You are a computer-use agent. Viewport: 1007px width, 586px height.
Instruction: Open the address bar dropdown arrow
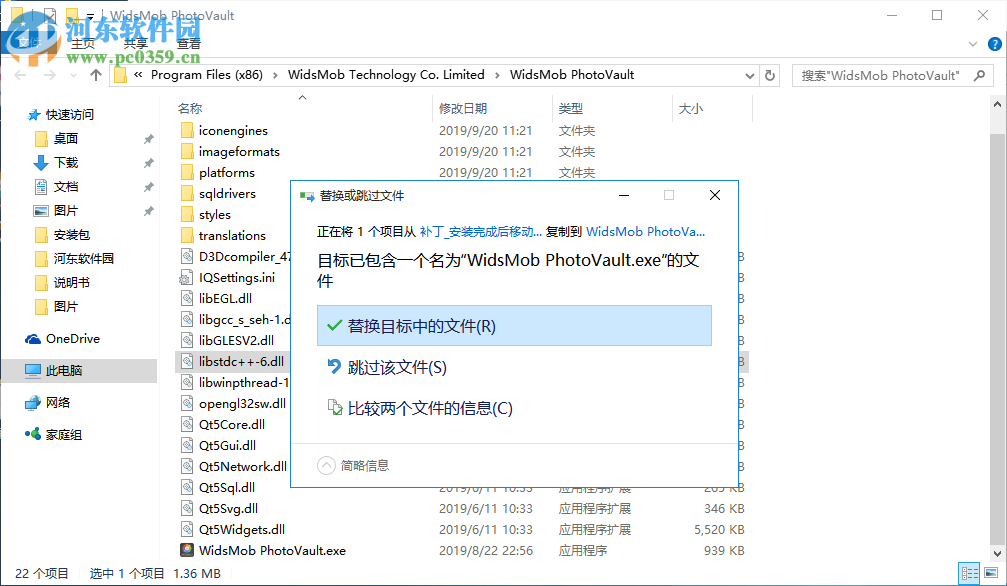(749, 74)
